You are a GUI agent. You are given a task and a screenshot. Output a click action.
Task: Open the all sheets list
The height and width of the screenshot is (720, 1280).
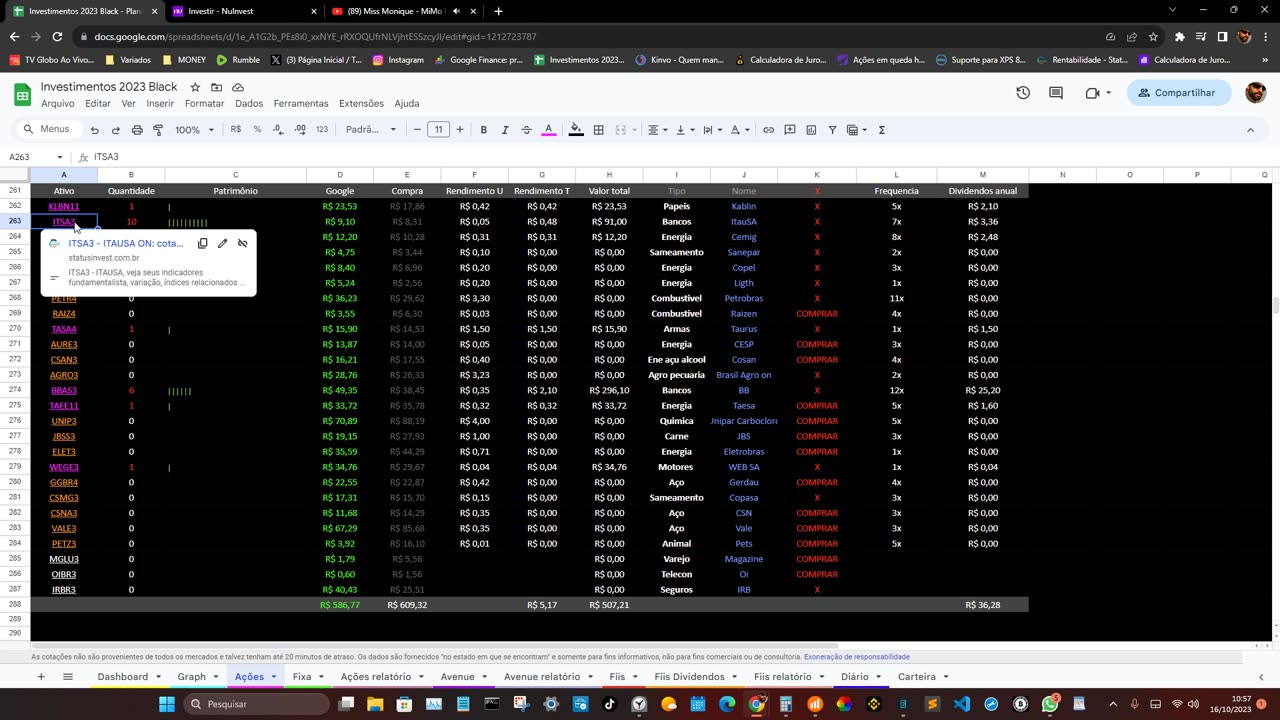click(x=68, y=677)
